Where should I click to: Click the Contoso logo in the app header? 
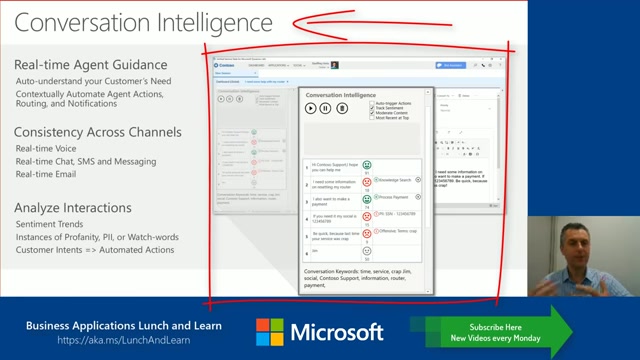click(224, 65)
